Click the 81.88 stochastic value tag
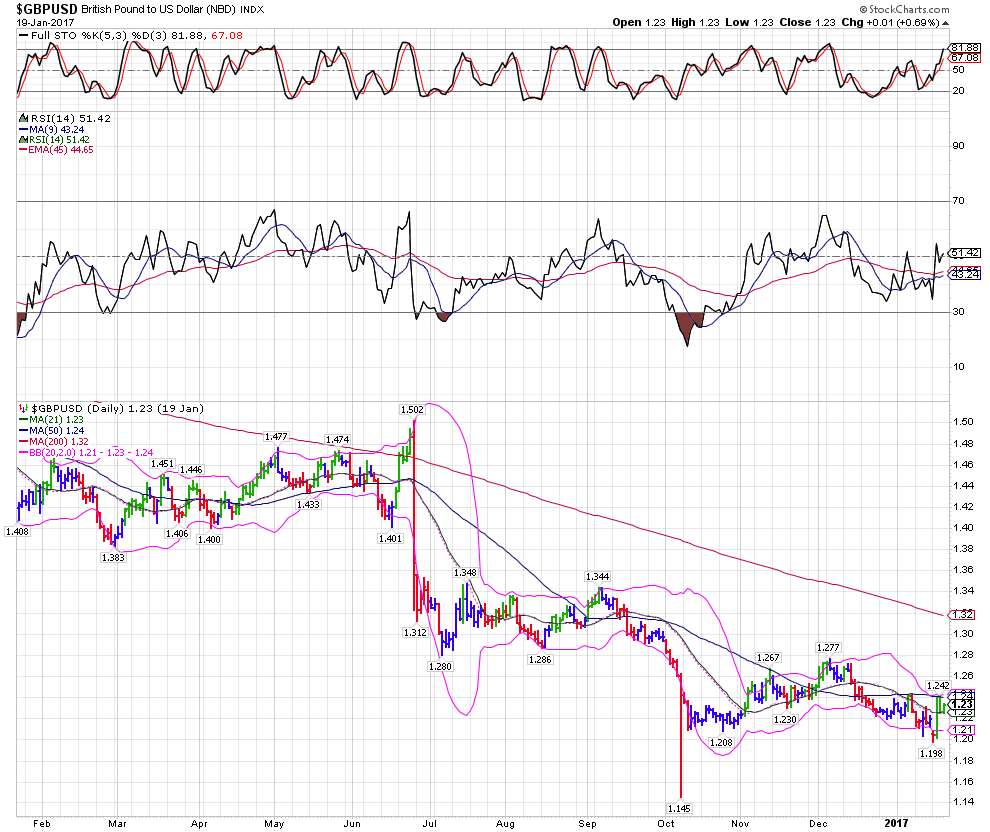Viewport: 990px width, 832px height. click(x=963, y=47)
